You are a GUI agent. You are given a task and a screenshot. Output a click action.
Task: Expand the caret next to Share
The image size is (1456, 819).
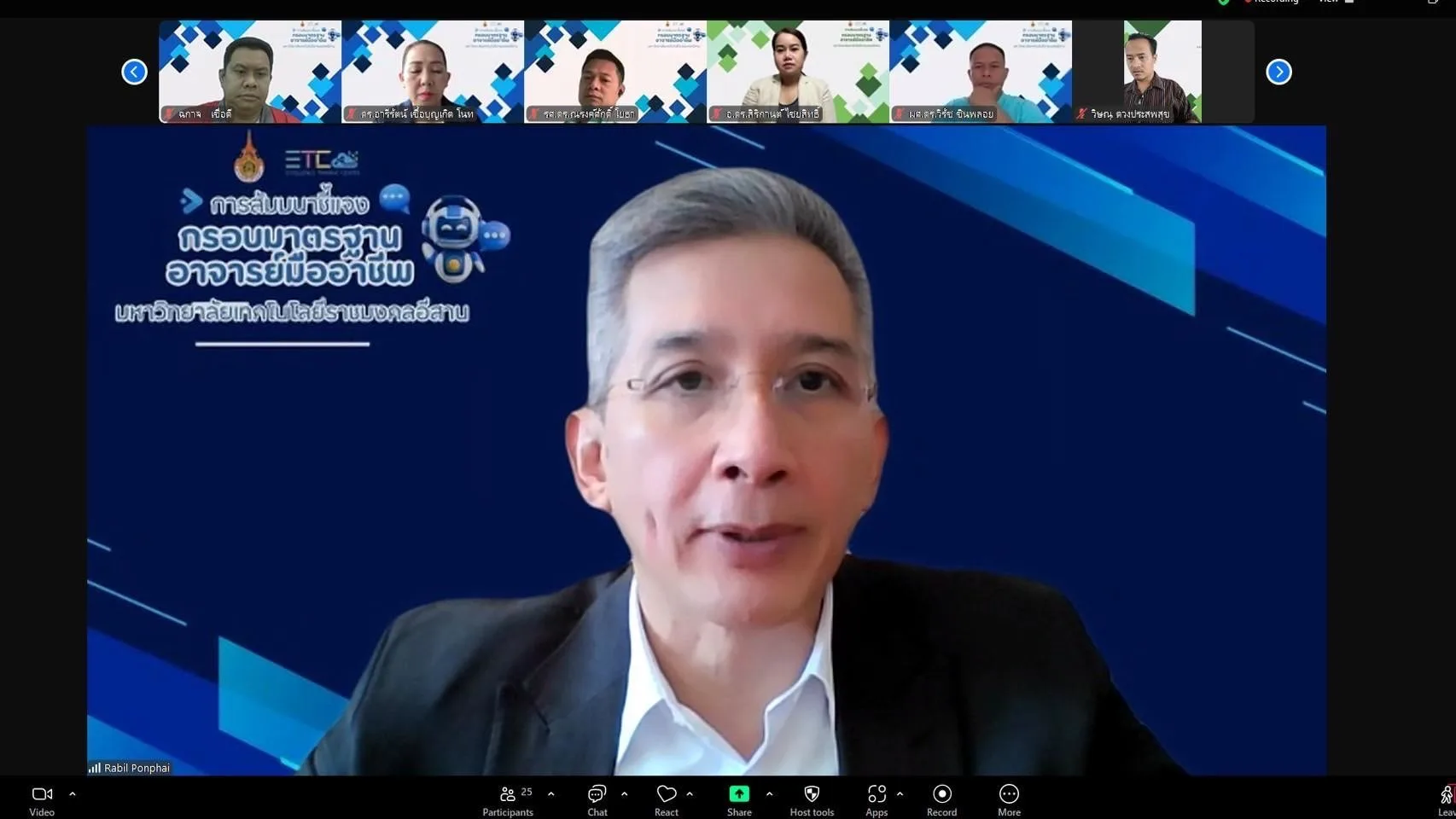click(770, 793)
